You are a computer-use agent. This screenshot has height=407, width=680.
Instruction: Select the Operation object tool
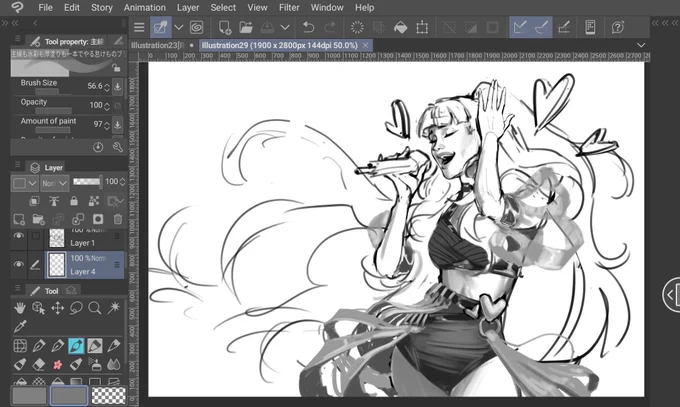39,308
